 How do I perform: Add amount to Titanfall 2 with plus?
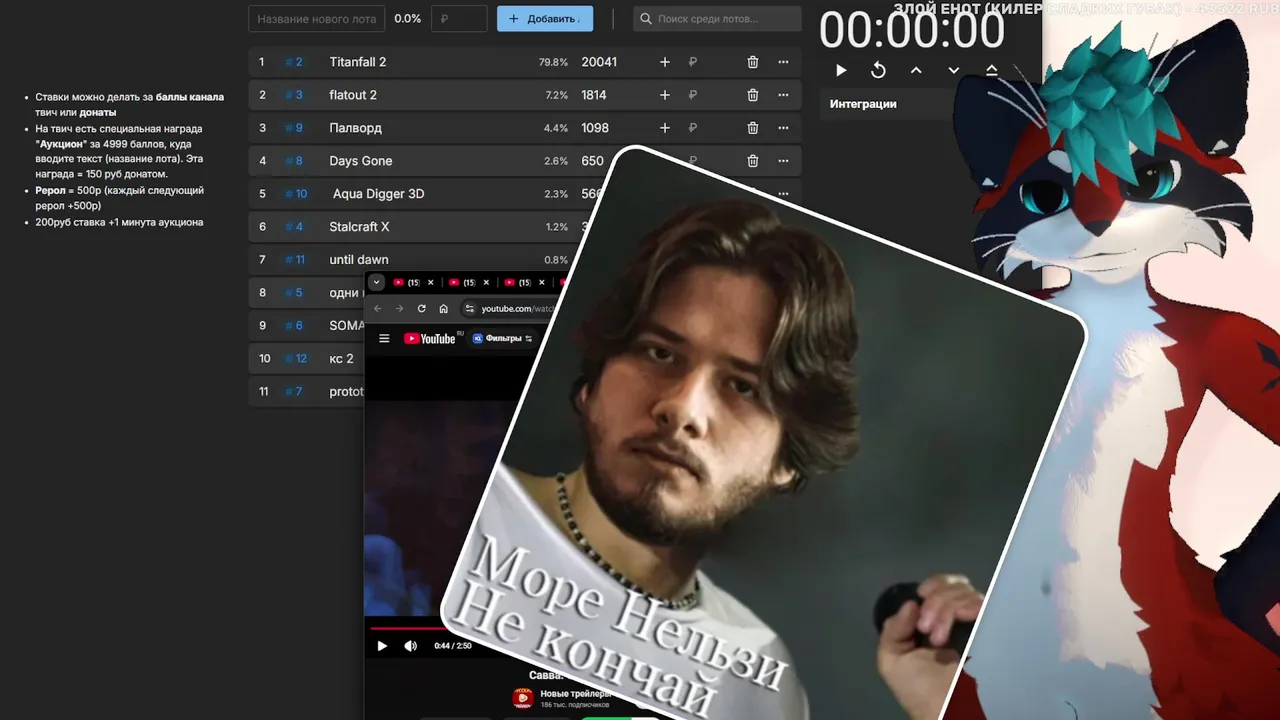point(665,62)
